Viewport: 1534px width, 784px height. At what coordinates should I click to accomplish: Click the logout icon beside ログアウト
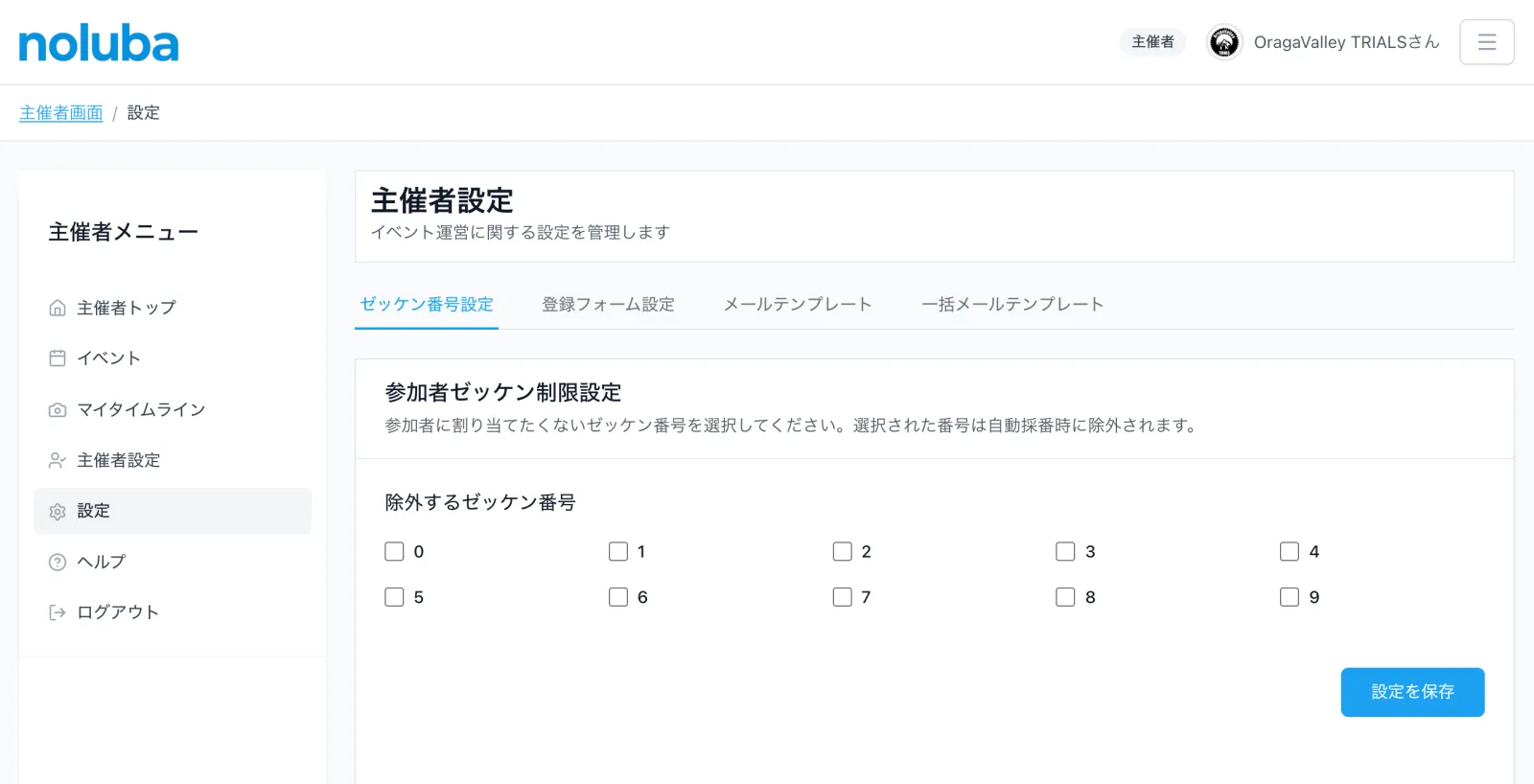pyautogui.click(x=58, y=612)
